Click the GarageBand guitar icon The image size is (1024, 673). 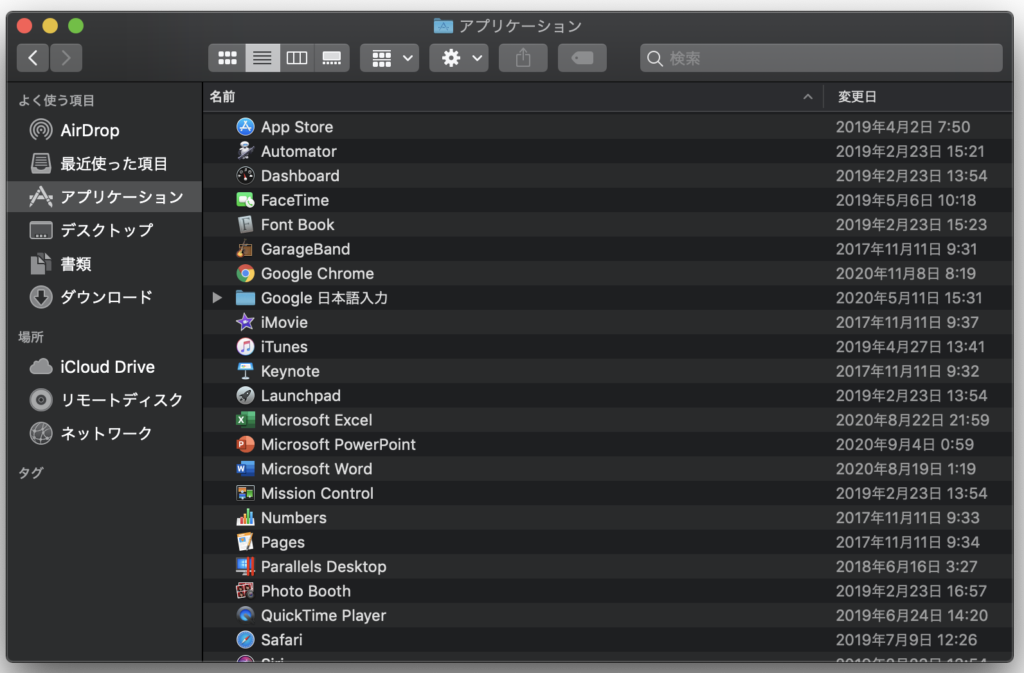coord(245,249)
